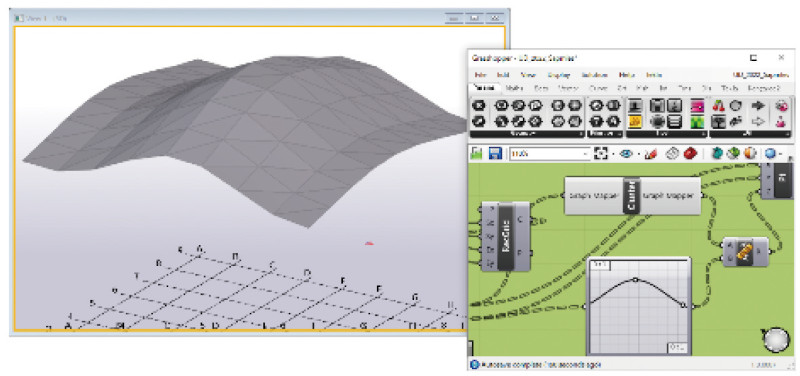Click the cherry icon in the Util panel
This screenshot has height=376, width=800.
tap(718, 106)
